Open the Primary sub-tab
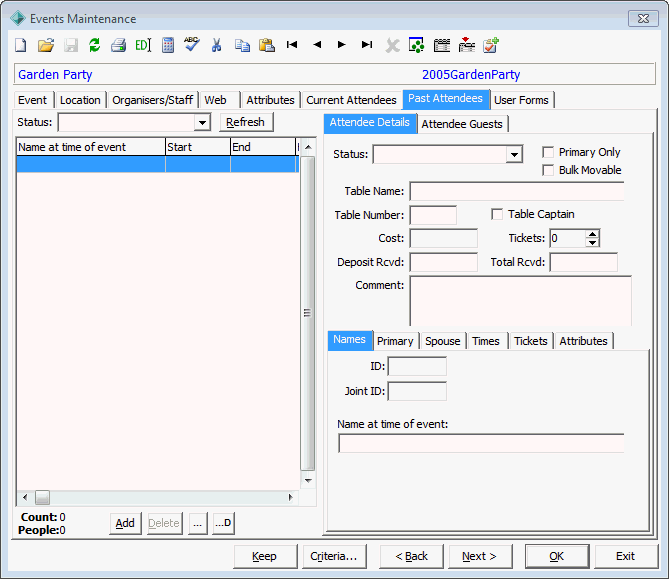The image size is (669, 579). click(395, 341)
